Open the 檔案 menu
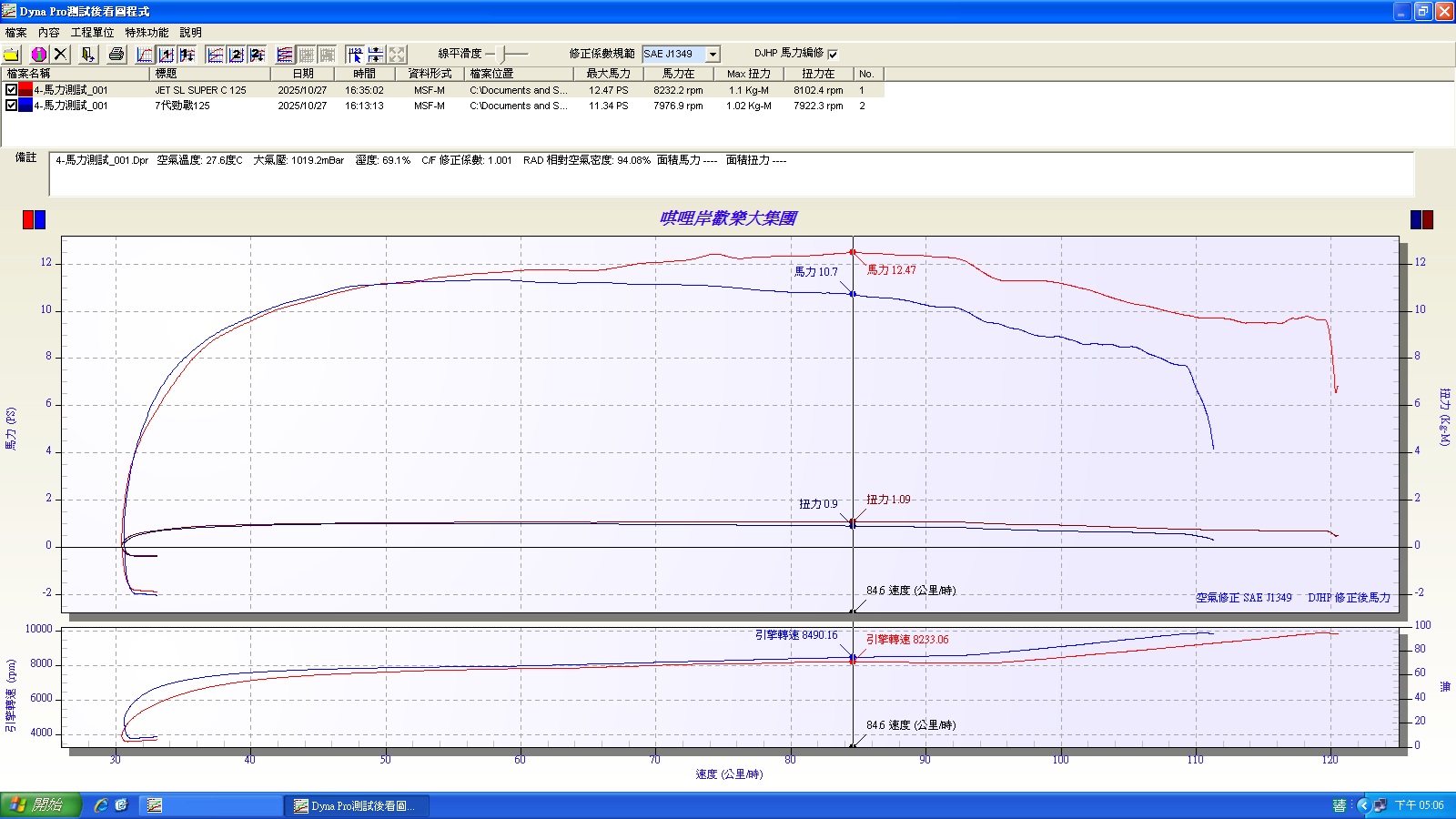This screenshot has height=819, width=1456. pyautogui.click(x=15, y=33)
